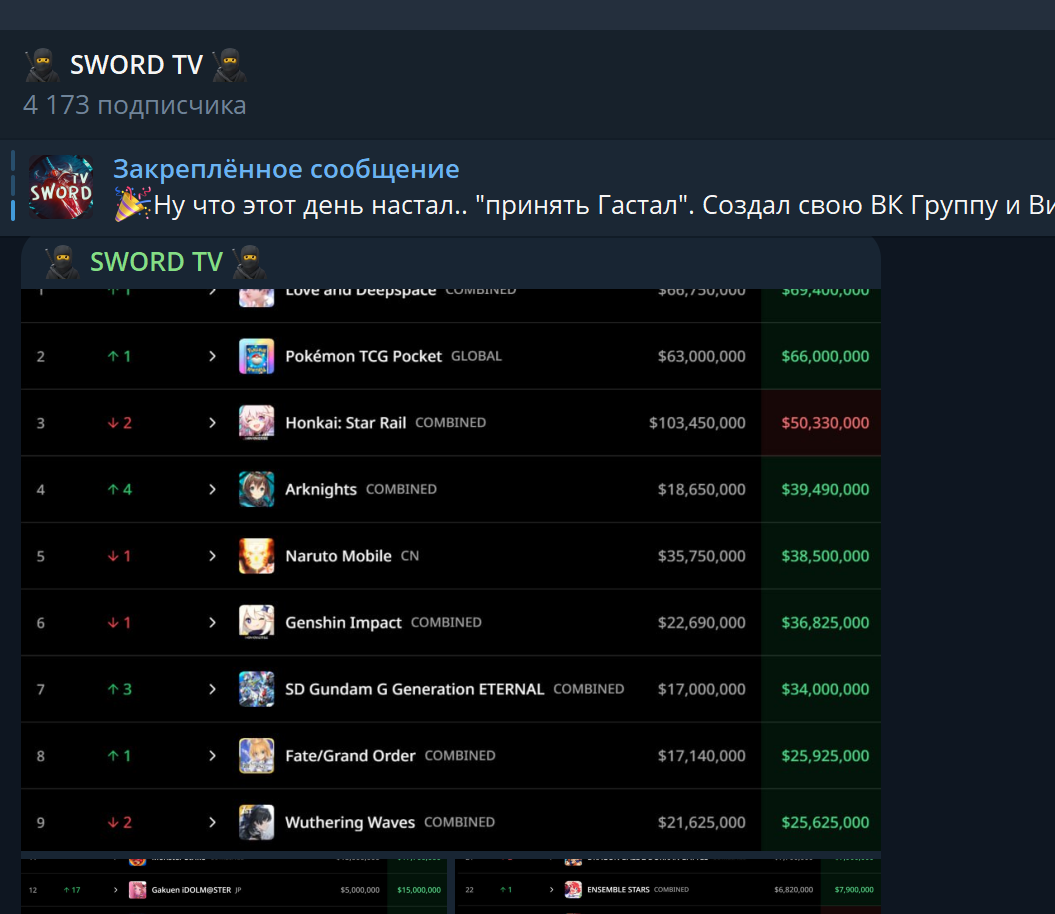
Task: Expand the Genshin Impact row chevron
Action: pos(213,623)
